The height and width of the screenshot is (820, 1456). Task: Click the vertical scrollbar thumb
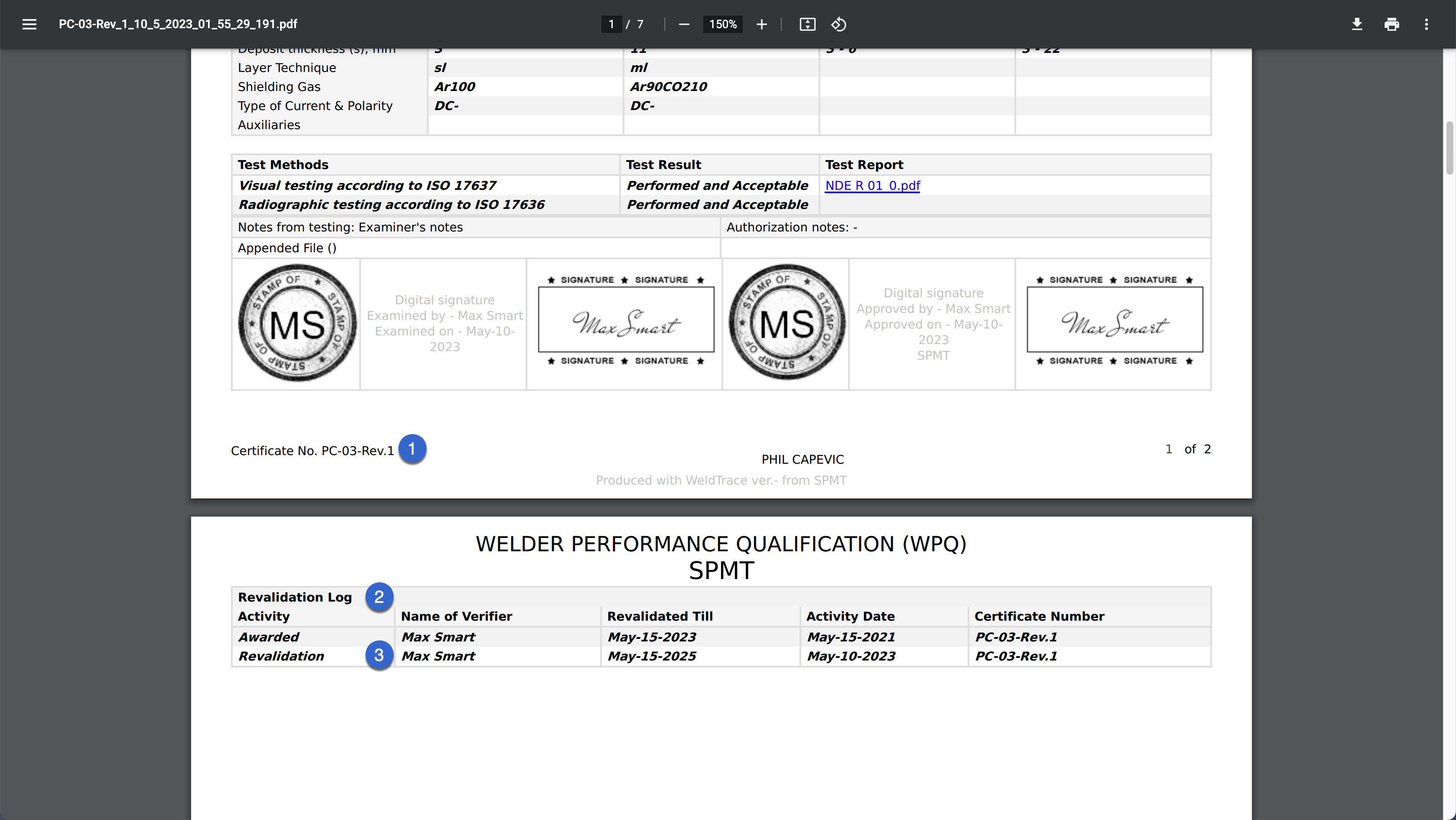1450,147
